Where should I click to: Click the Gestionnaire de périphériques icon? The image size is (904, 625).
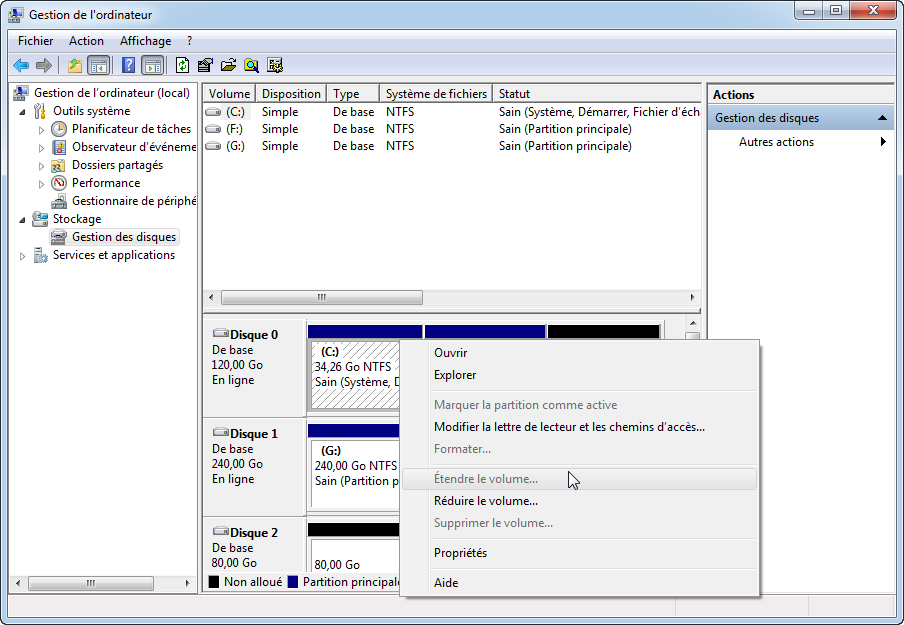59,201
